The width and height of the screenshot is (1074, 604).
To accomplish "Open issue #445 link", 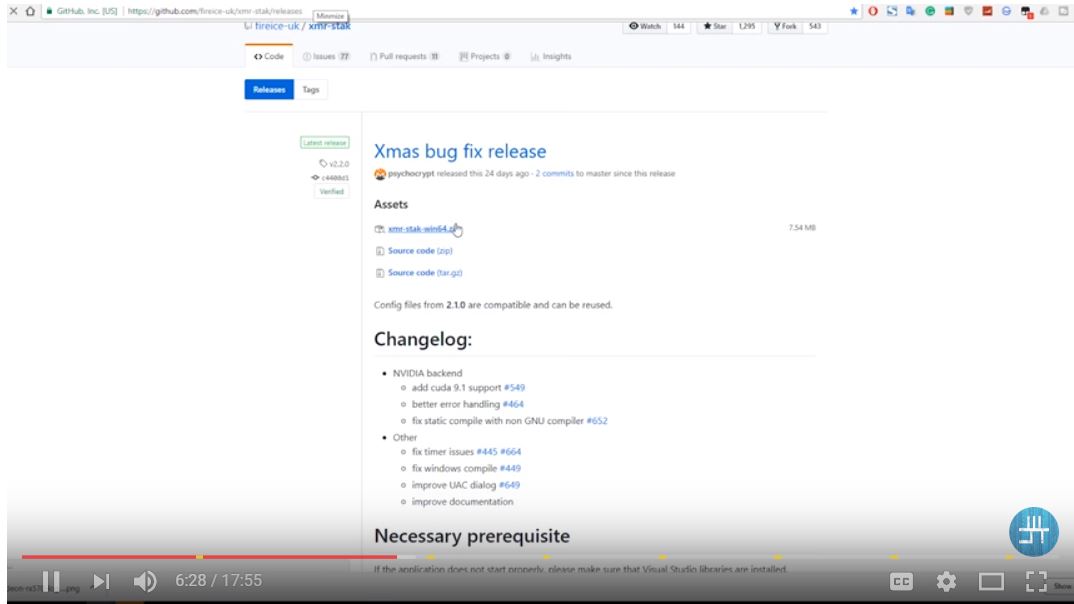I will click(487, 451).
